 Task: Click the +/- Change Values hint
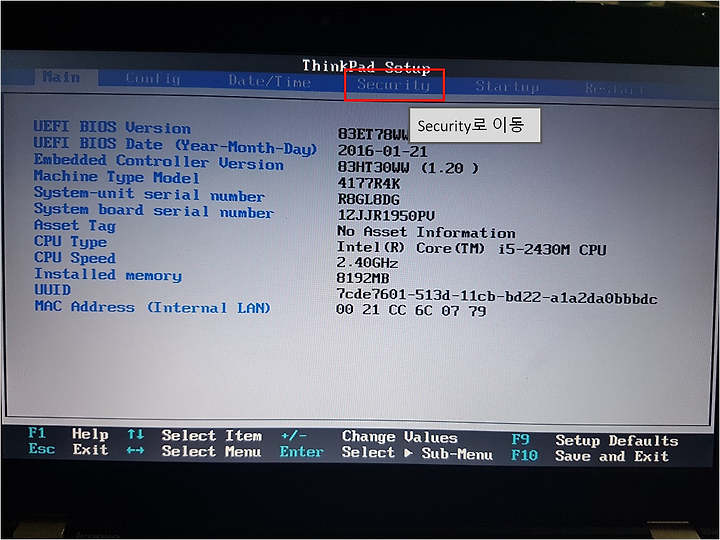(x=369, y=436)
